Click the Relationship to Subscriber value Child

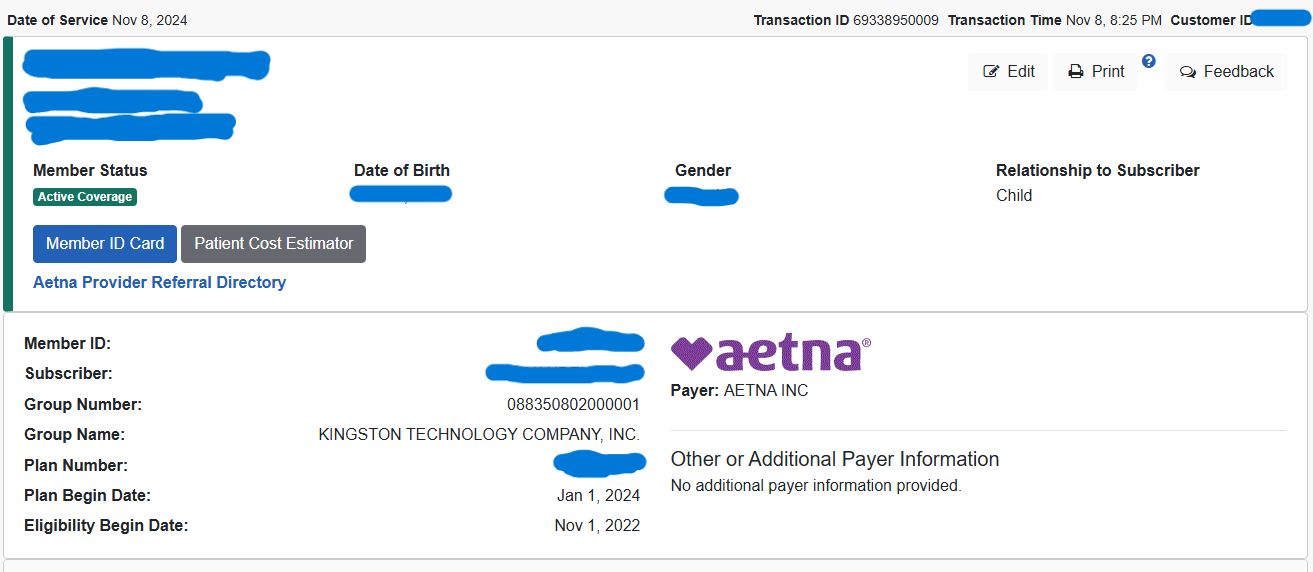coord(1014,196)
